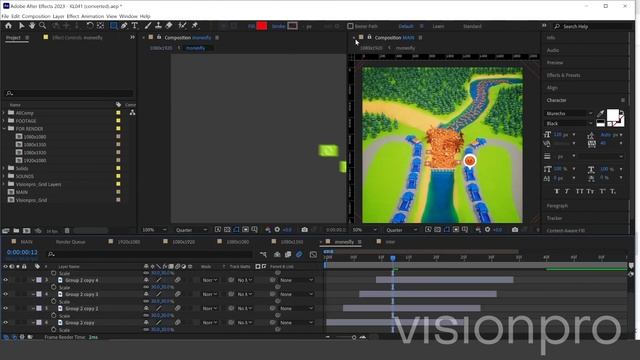Select the Rotation tool
Image resolution: width=640 pixels, height=360 pixels.
tap(90, 26)
